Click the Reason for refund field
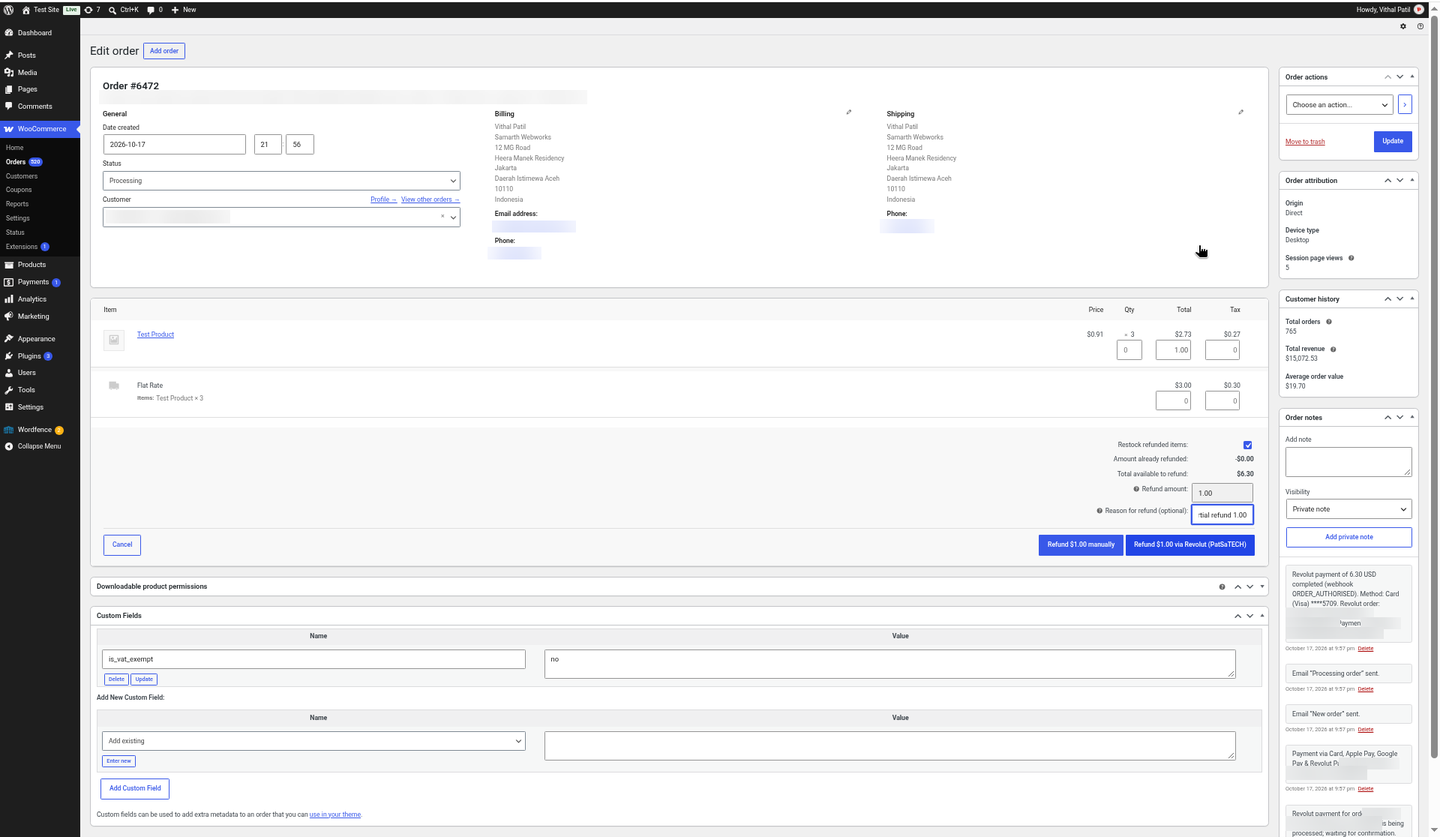Viewport: 1440px width, 837px height. tap(1222, 515)
